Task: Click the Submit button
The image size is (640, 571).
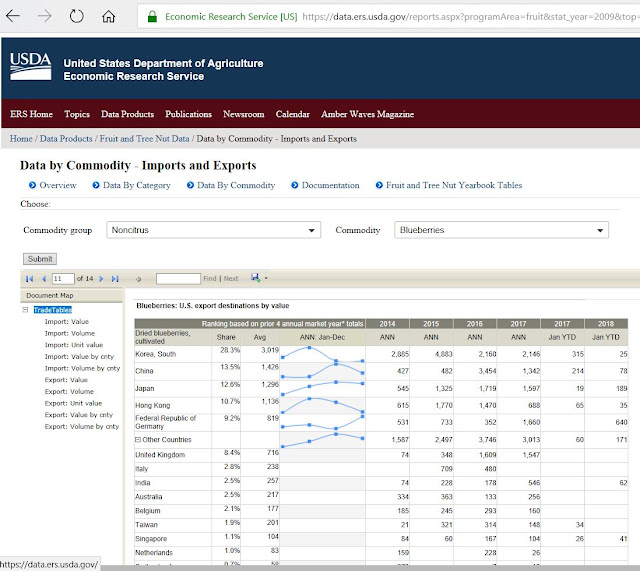Action: pyautogui.click(x=40, y=259)
